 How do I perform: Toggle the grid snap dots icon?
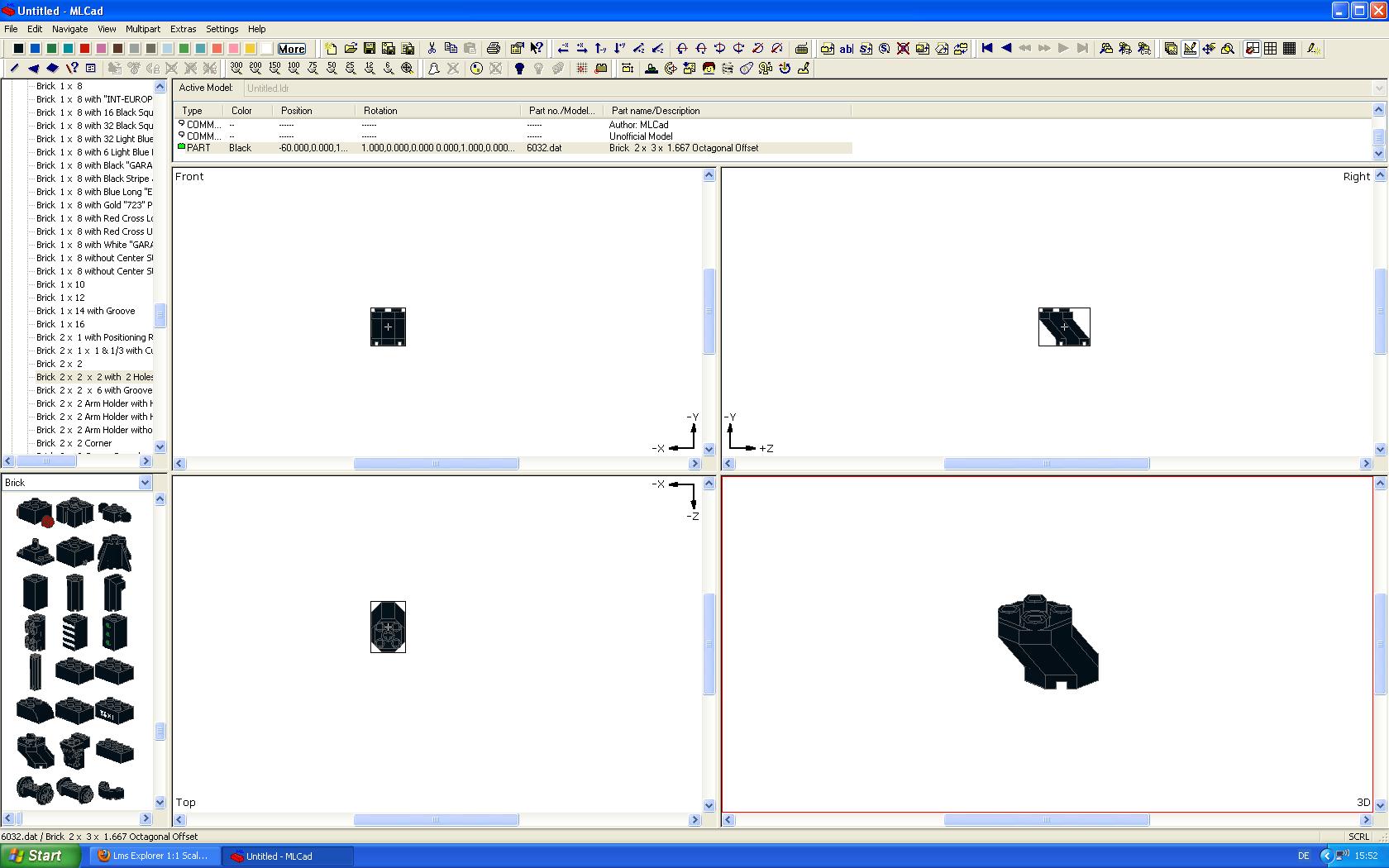point(582,69)
